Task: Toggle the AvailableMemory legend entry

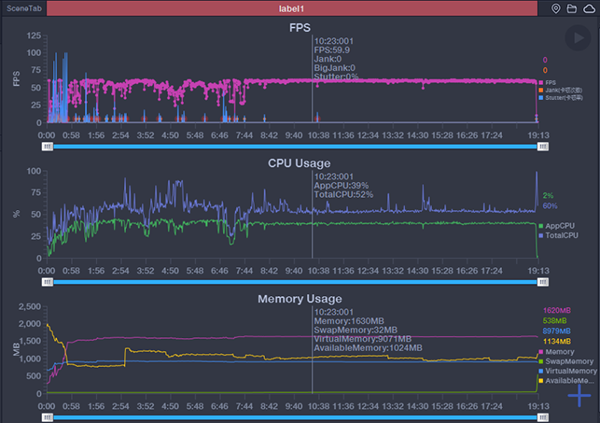Action: coord(569,380)
